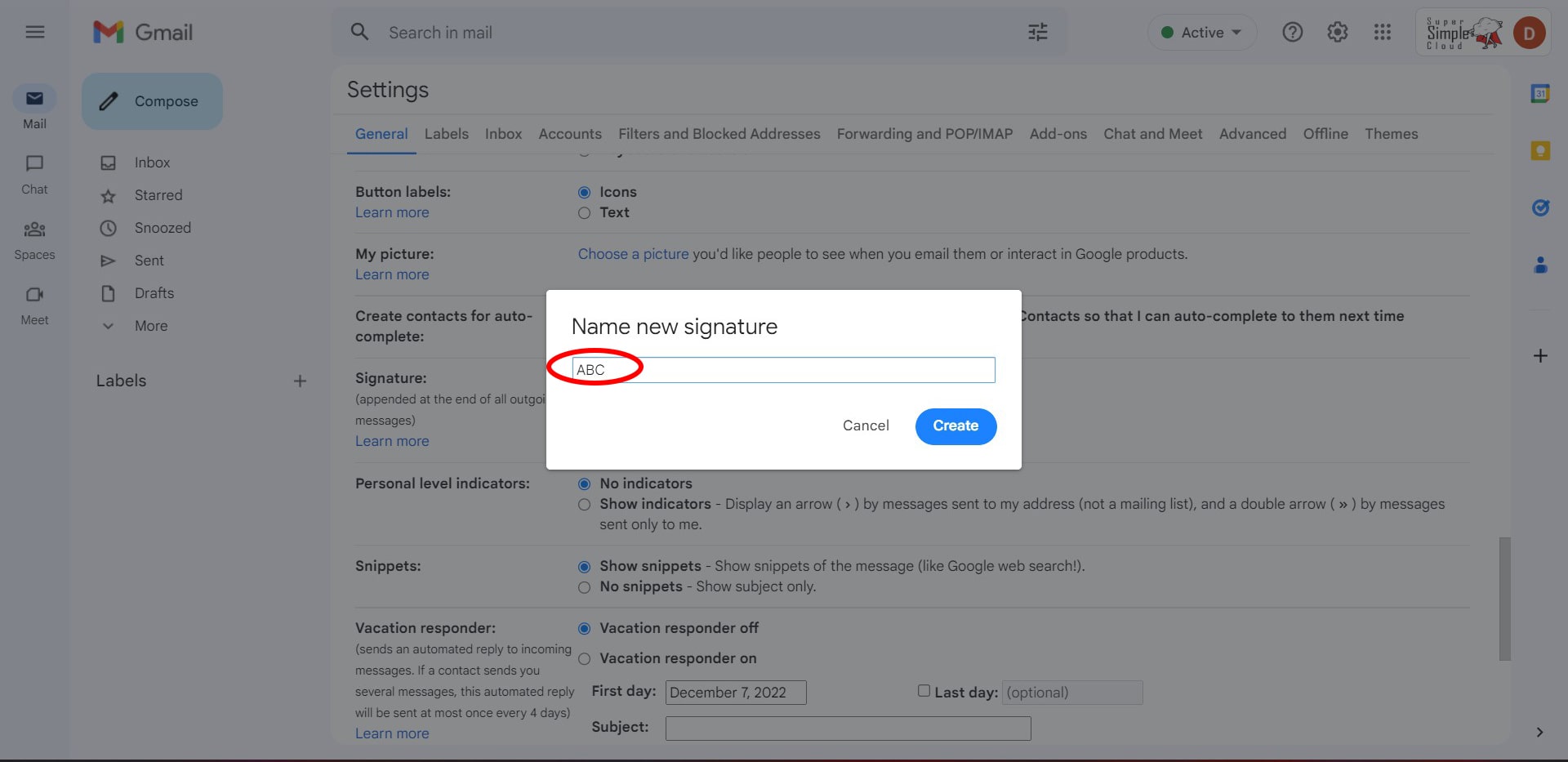Viewport: 1568px width, 762px height.
Task: Show search options filter icon
Action: coord(1037,32)
